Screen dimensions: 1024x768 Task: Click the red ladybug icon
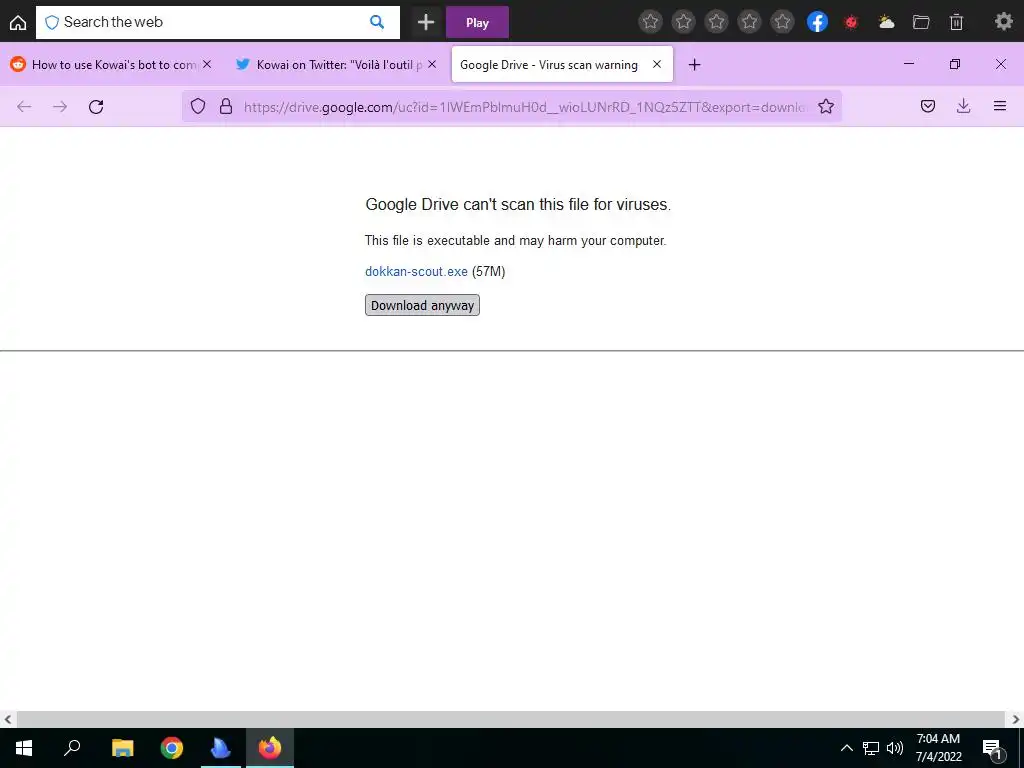coord(851,22)
